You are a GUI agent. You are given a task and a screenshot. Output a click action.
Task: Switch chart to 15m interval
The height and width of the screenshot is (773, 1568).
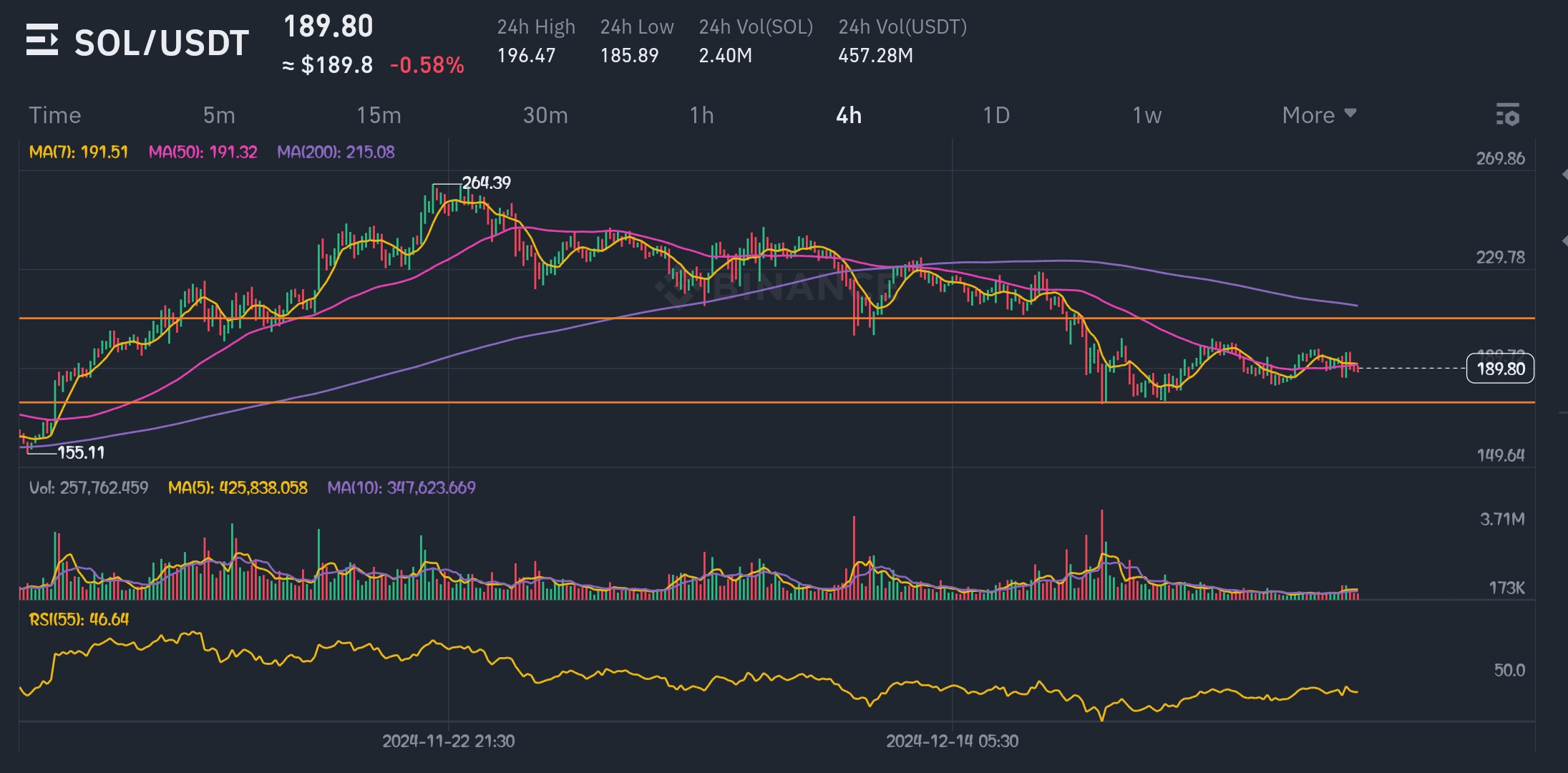click(379, 115)
